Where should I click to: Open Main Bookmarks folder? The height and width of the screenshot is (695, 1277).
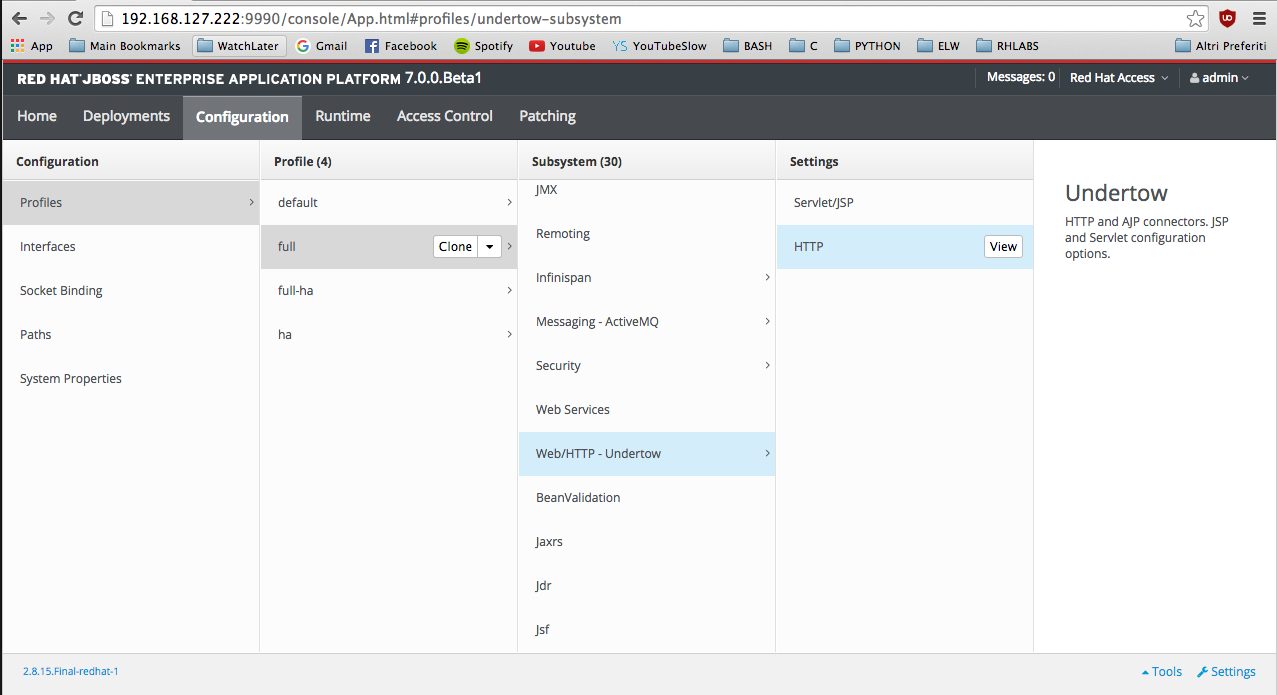125,46
